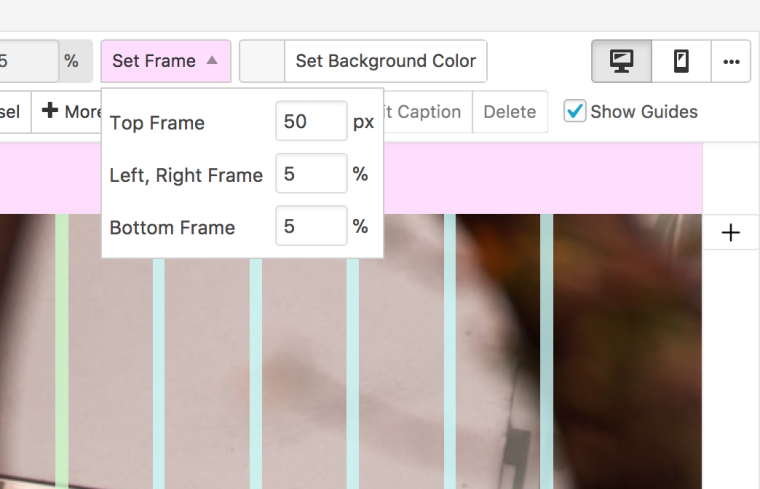Focus the Bottom Frame value field
Image resolution: width=760 pixels, height=489 pixels.
click(311, 227)
